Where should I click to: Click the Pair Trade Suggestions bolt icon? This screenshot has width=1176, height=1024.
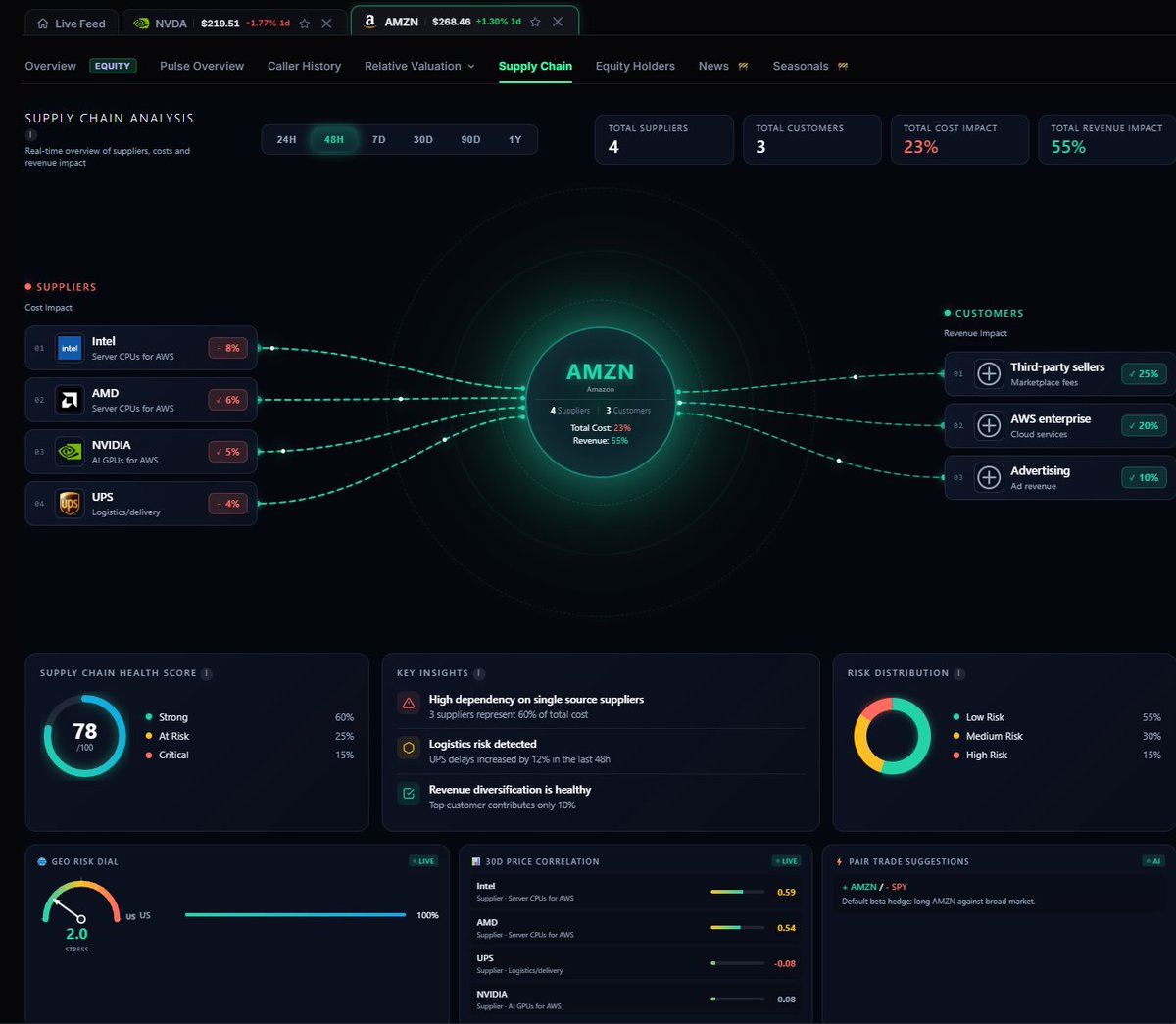tap(839, 861)
